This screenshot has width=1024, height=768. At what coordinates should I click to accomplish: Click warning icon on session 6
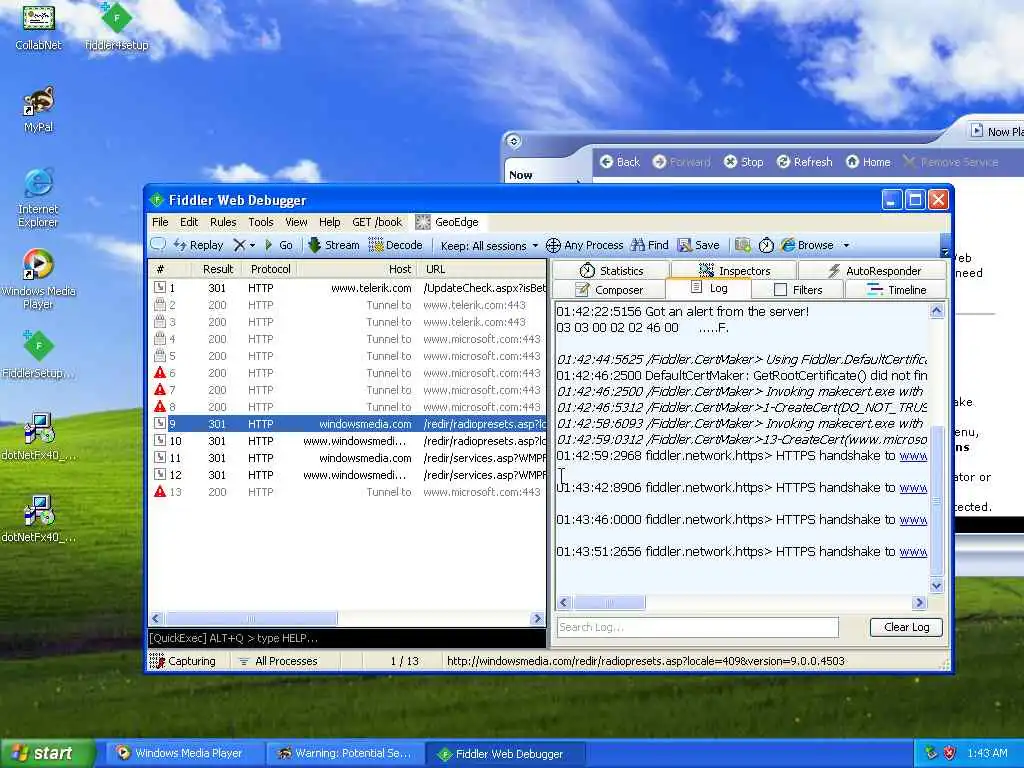tap(159, 373)
